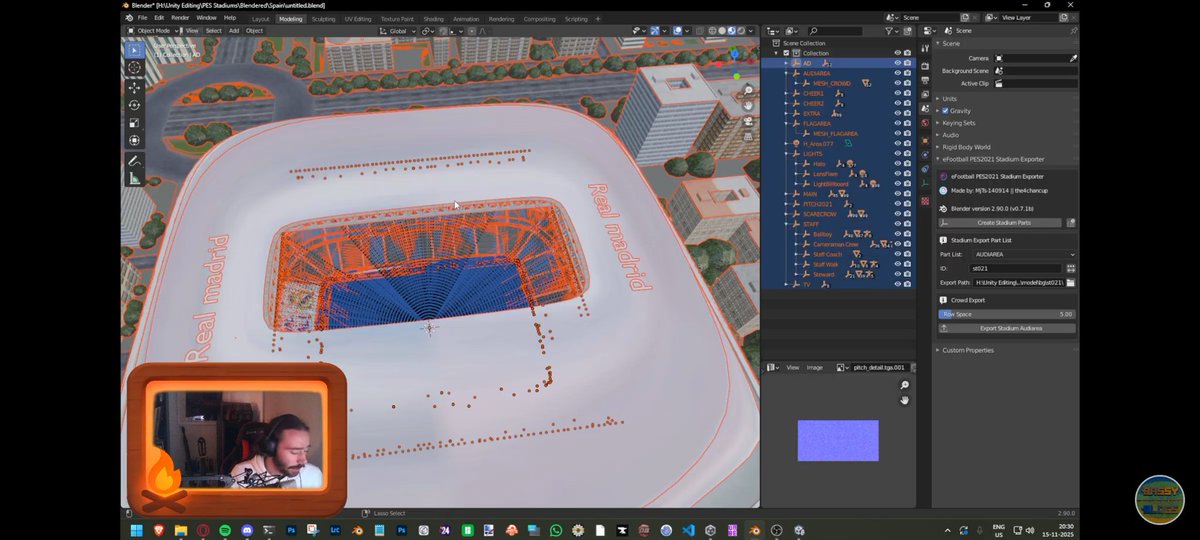Open the image editor View menu
Screen dimensions: 1200x540
tap(792, 367)
